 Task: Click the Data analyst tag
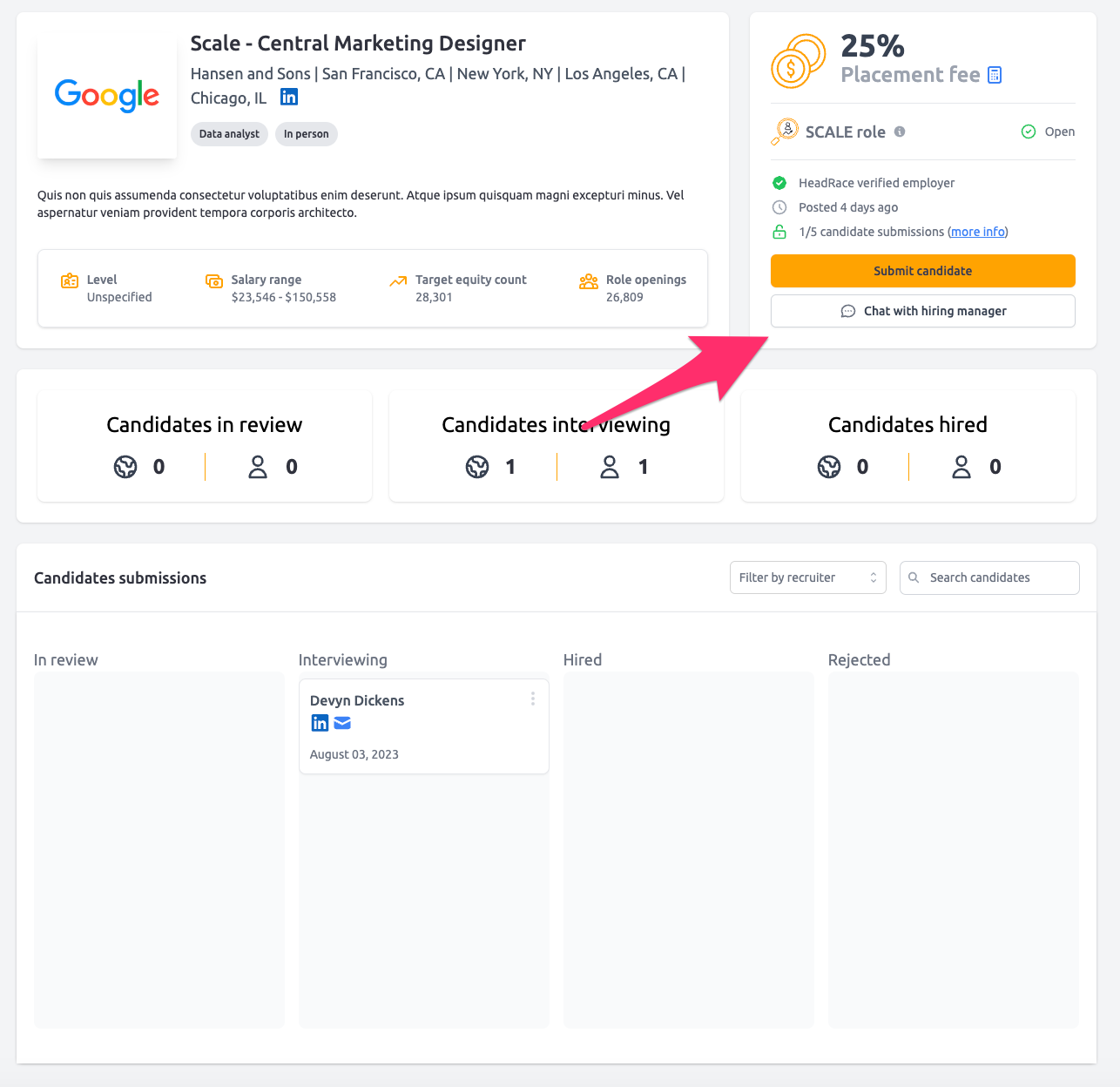[229, 134]
